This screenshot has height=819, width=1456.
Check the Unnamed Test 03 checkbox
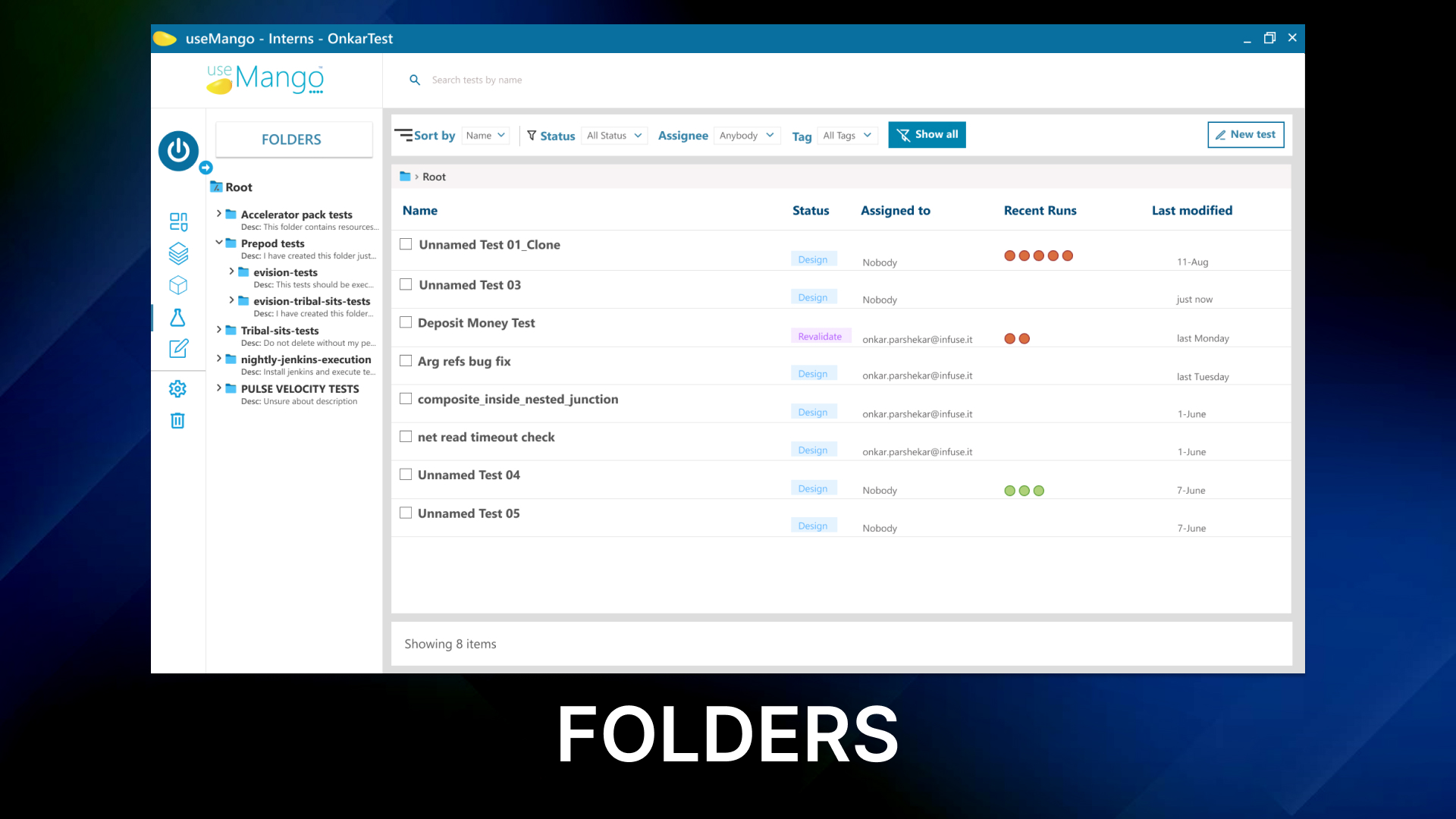click(406, 284)
